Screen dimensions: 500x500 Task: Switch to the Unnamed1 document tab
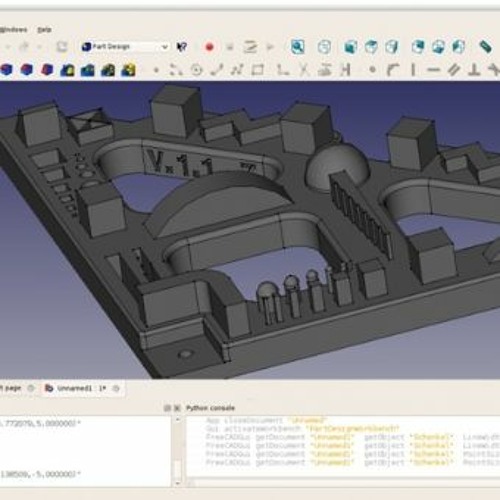click(75, 388)
